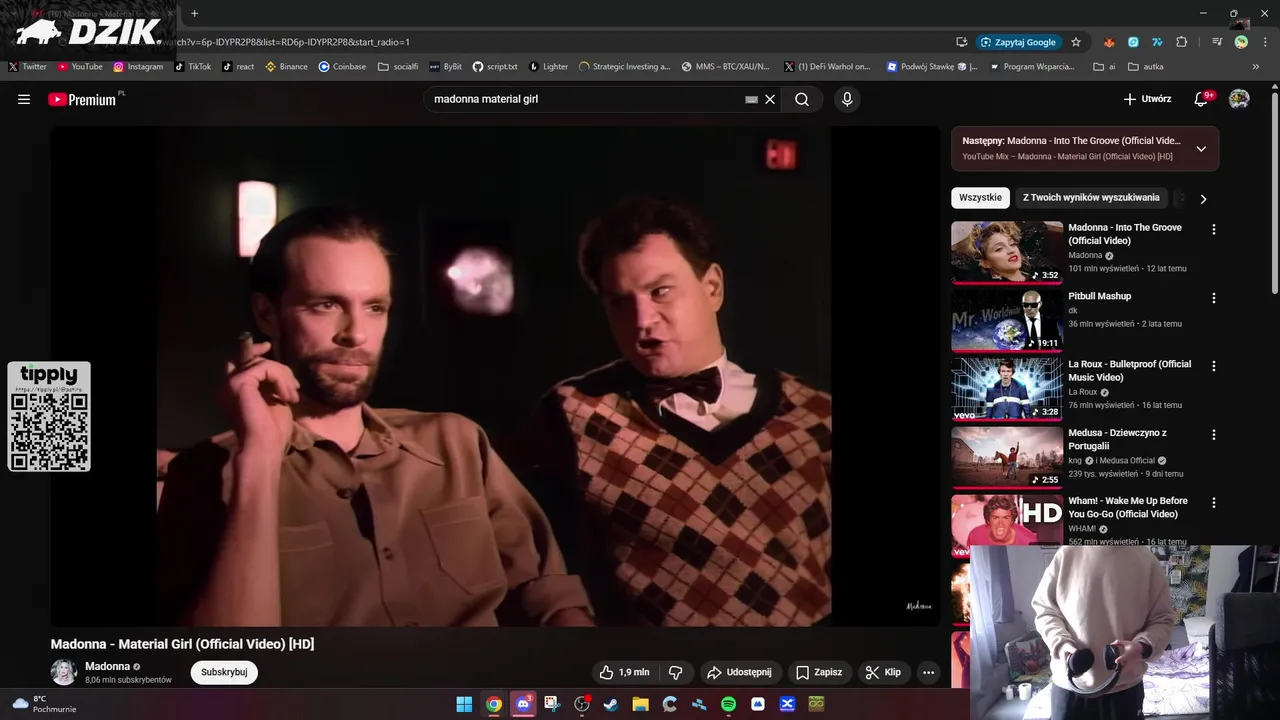Image resolution: width=1280 pixels, height=720 pixels.
Task: Subscribe with the Subskrybuj button
Action: [224, 672]
